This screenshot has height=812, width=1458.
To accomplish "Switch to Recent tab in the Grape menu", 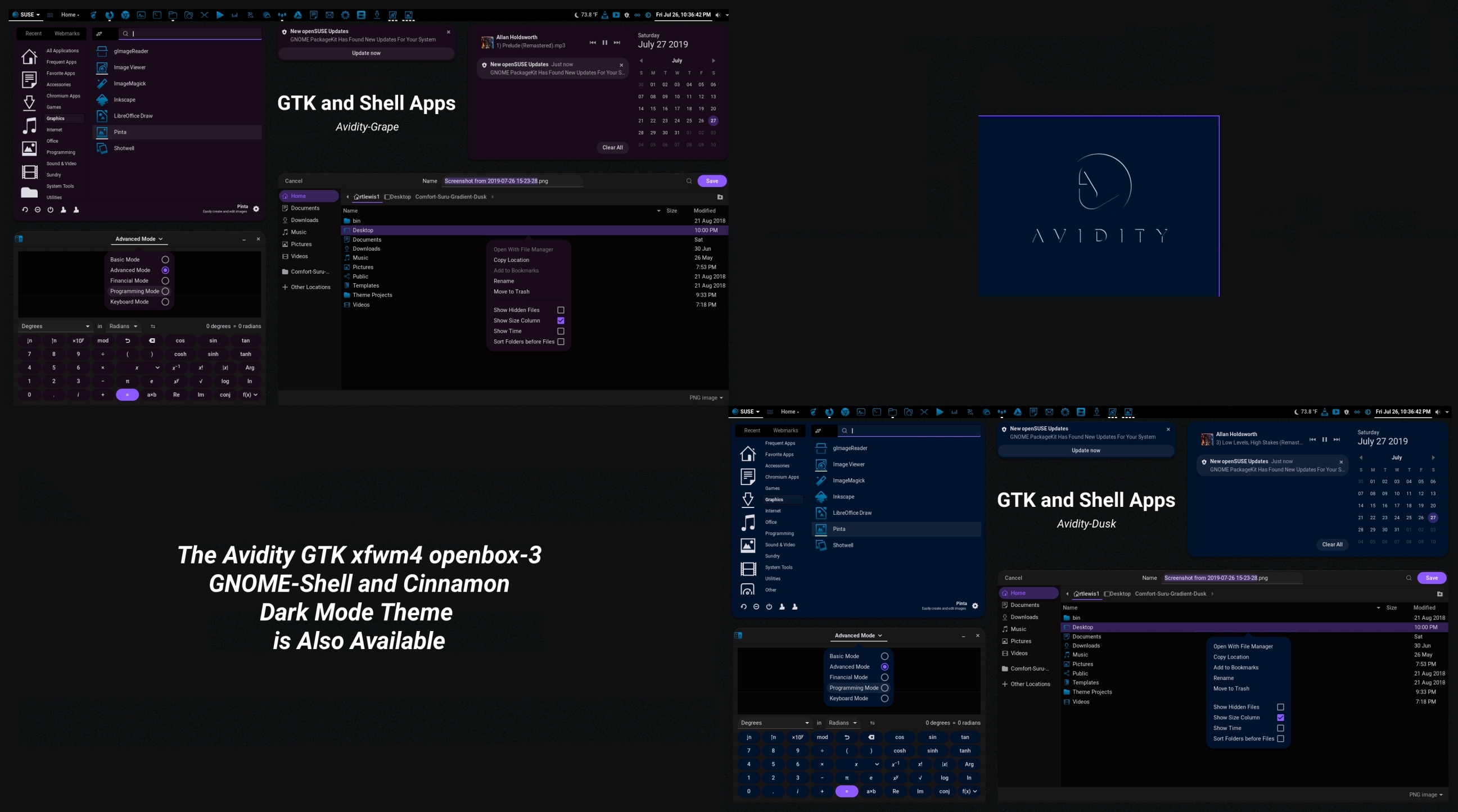I will (x=33, y=33).
